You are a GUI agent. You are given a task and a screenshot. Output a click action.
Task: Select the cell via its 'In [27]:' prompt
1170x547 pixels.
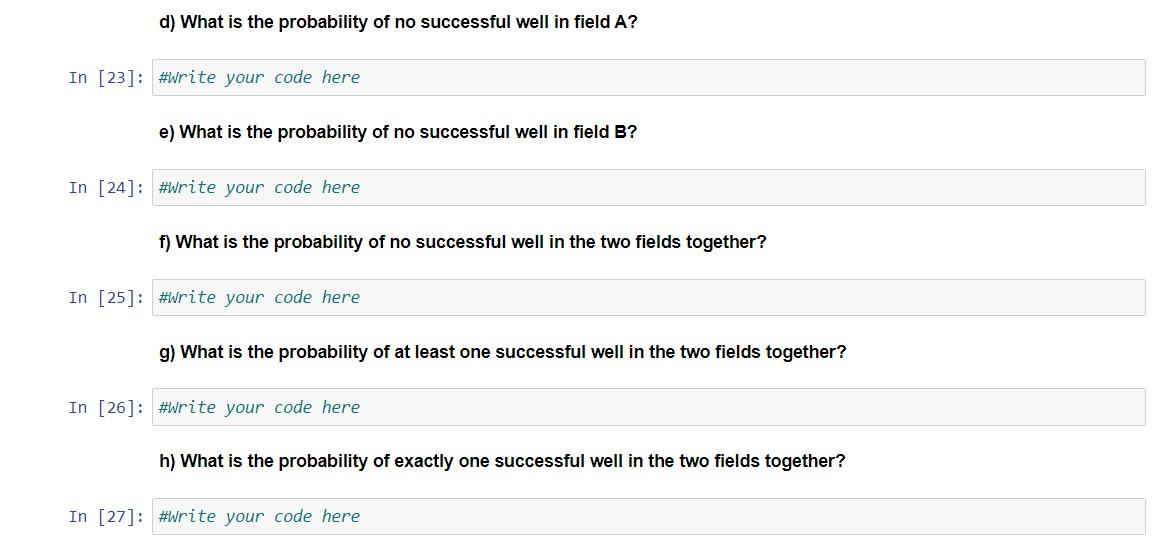pyautogui.click(x=106, y=517)
